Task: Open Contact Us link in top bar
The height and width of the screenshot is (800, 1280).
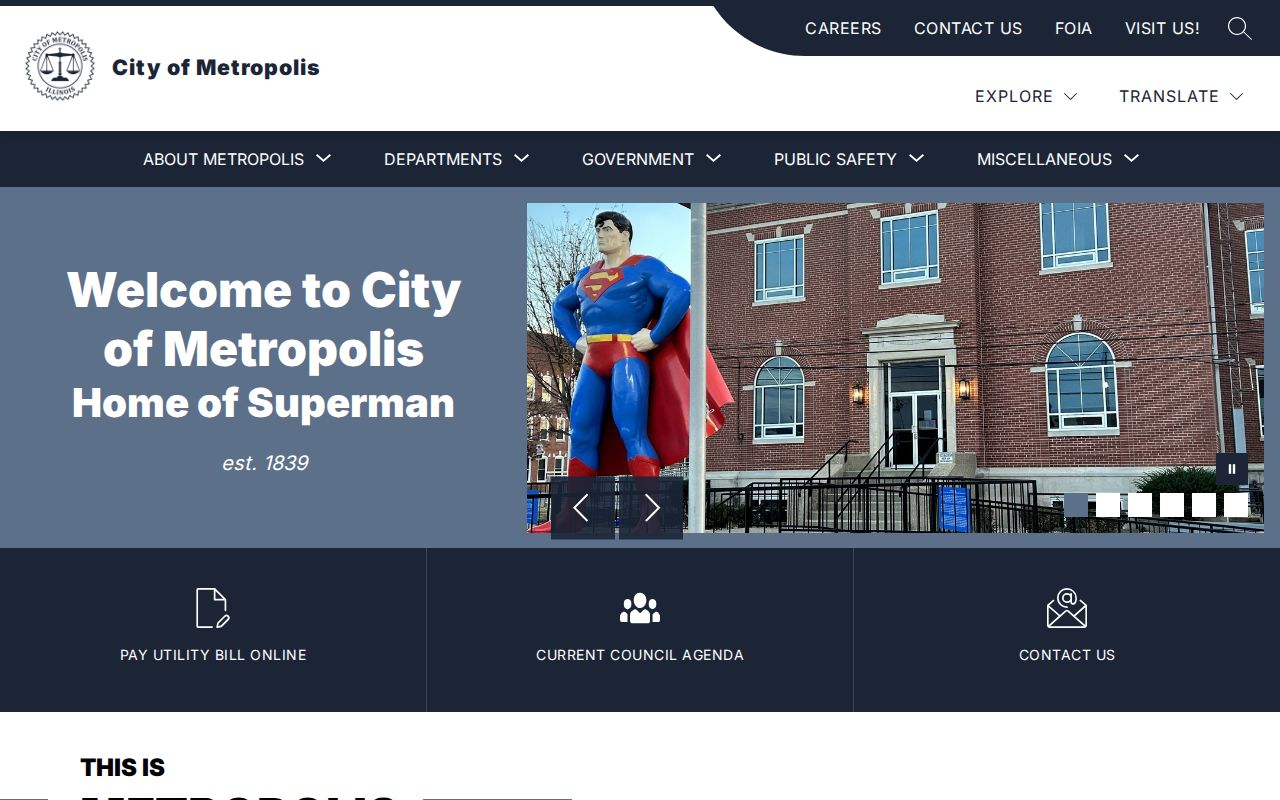Action: point(968,28)
